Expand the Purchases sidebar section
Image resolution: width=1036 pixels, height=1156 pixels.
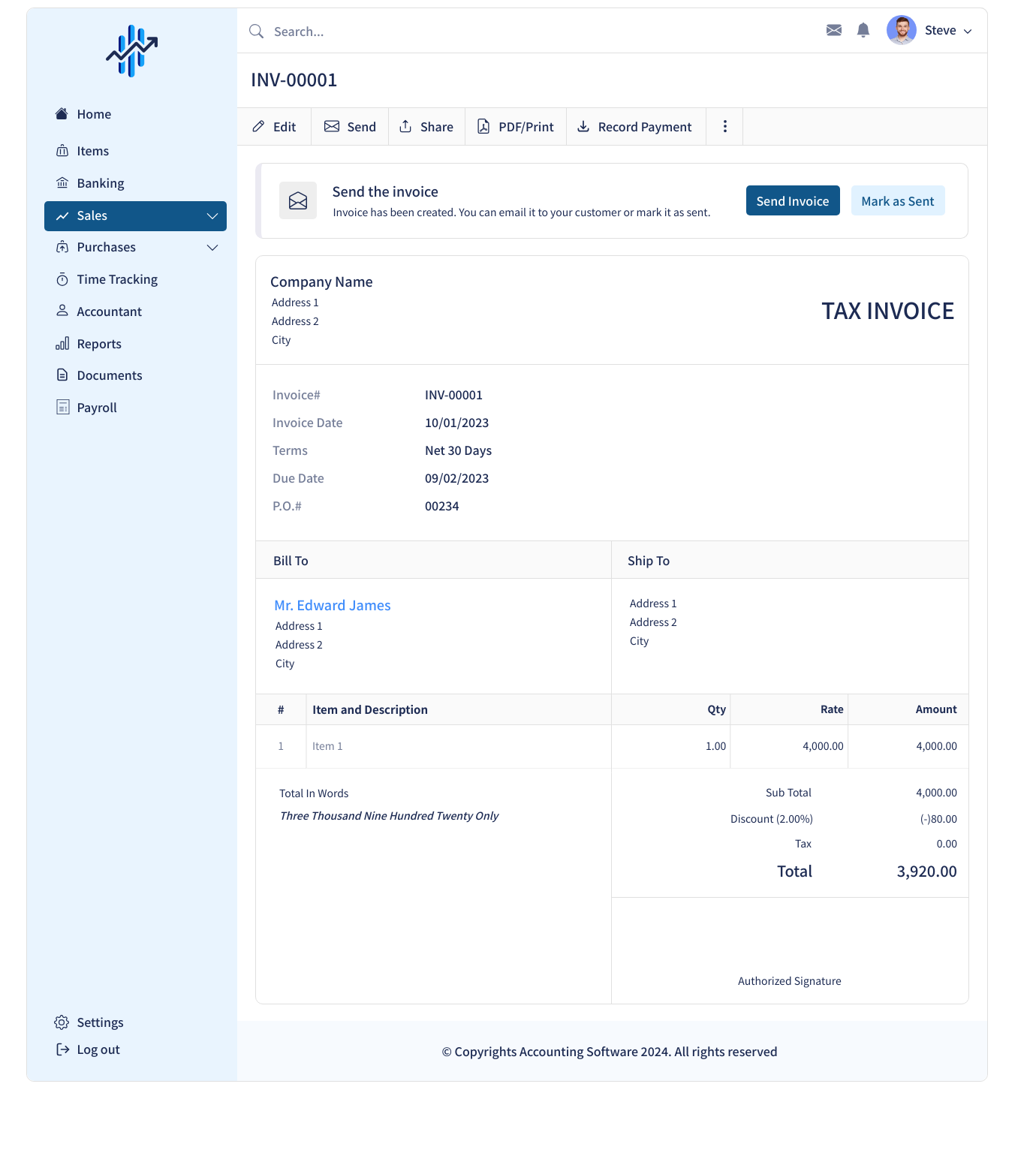pos(212,247)
